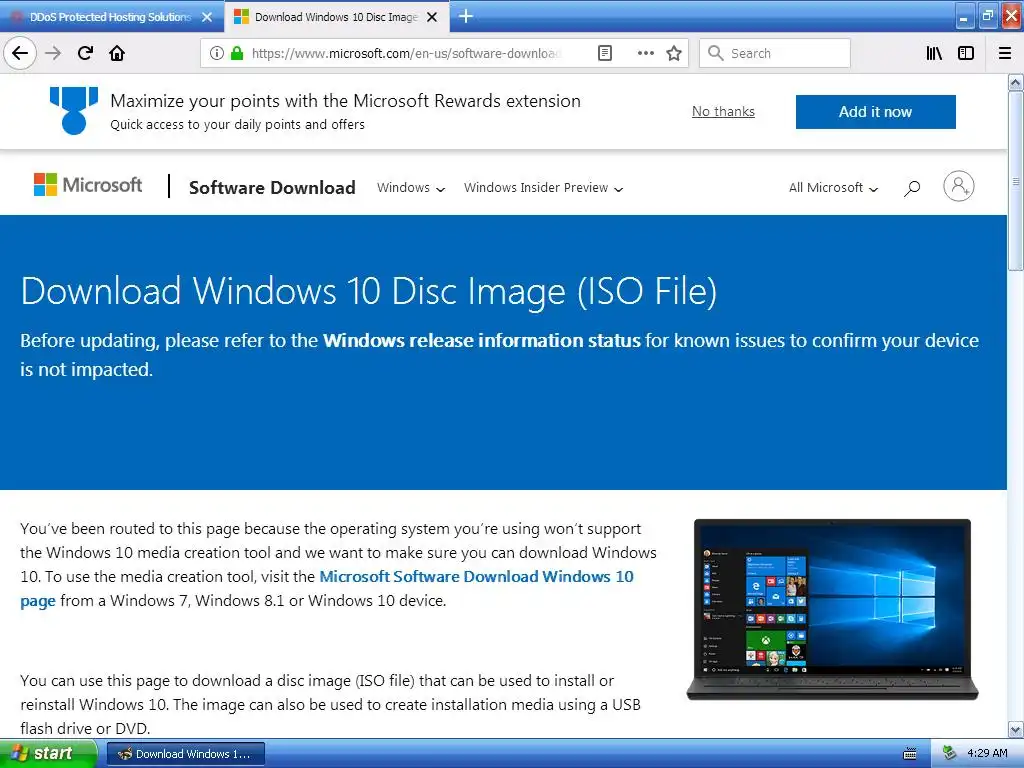Go back to the previous page
The image size is (1024, 768).
click(20, 53)
